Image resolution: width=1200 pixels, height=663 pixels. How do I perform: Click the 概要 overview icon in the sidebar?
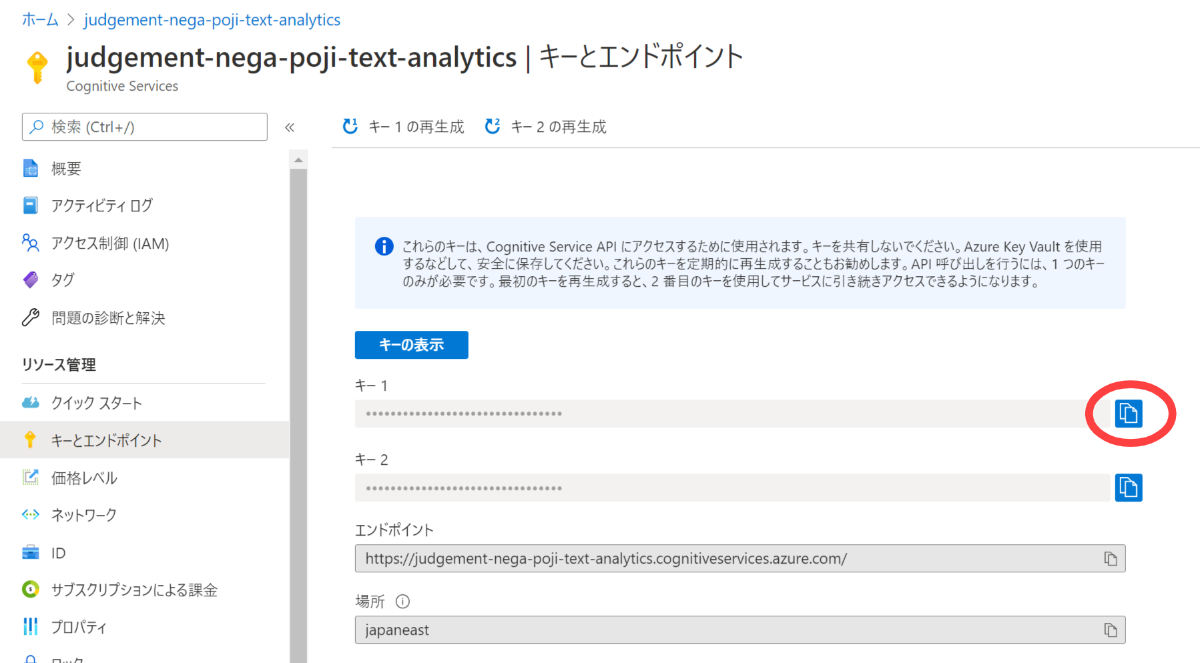coord(31,168)
